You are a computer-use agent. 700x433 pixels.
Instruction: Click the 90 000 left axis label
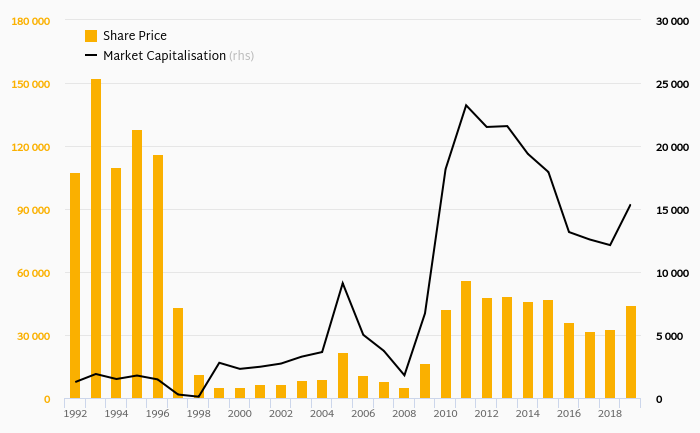pyautogui.click(x=33, y=210)
